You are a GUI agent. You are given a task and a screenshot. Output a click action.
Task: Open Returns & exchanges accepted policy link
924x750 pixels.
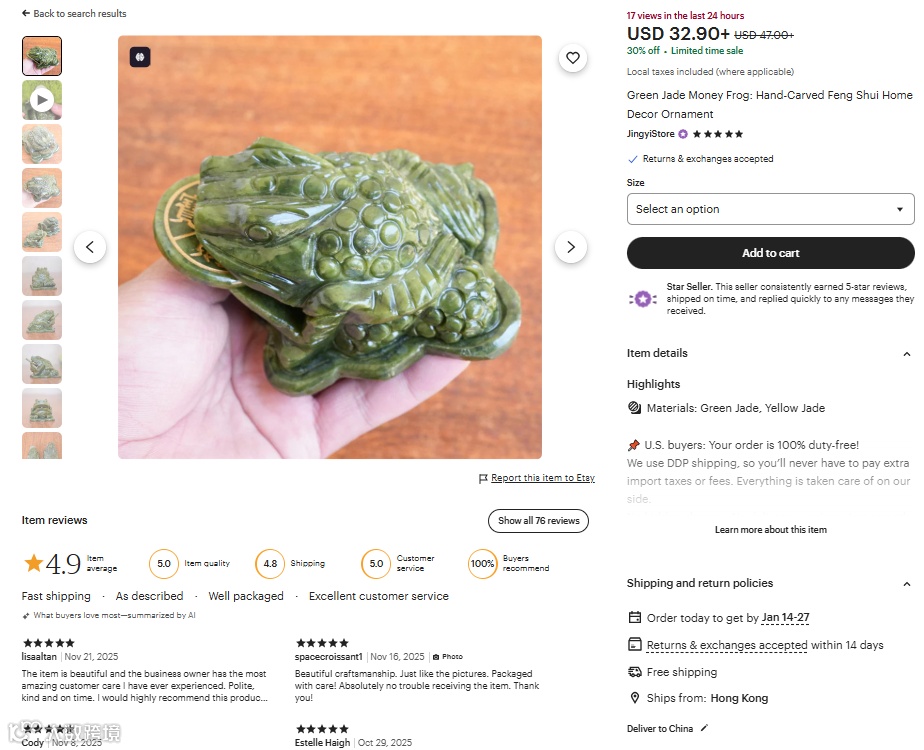coord(726,646)
